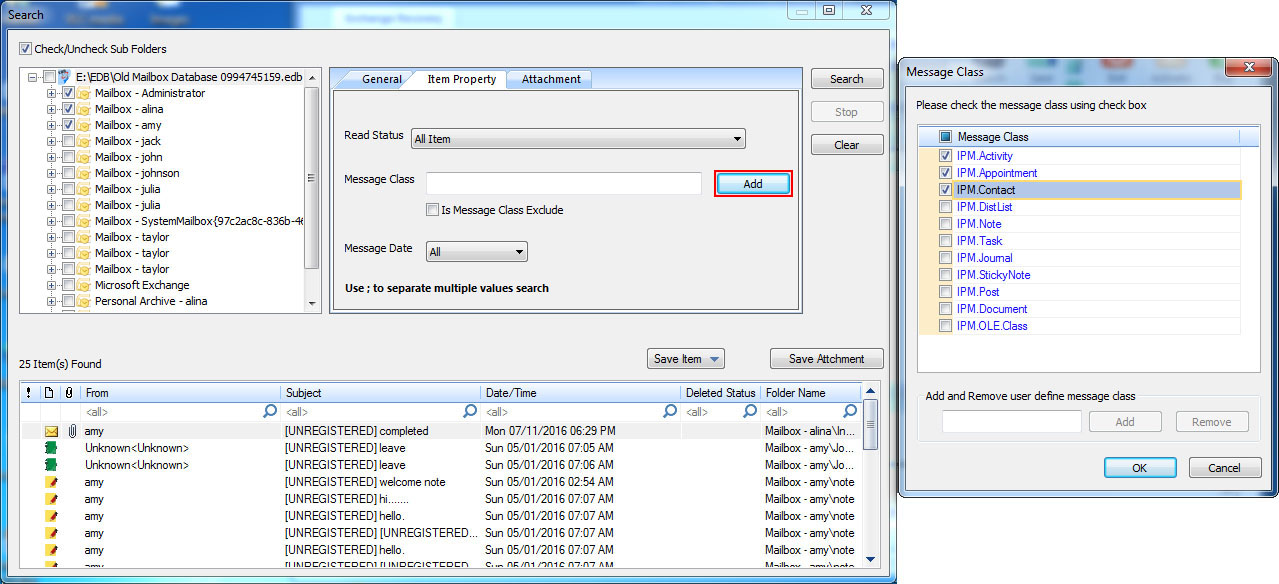
Task: Click the folder icon for Mailbox - jack
Action: [85, 141]
